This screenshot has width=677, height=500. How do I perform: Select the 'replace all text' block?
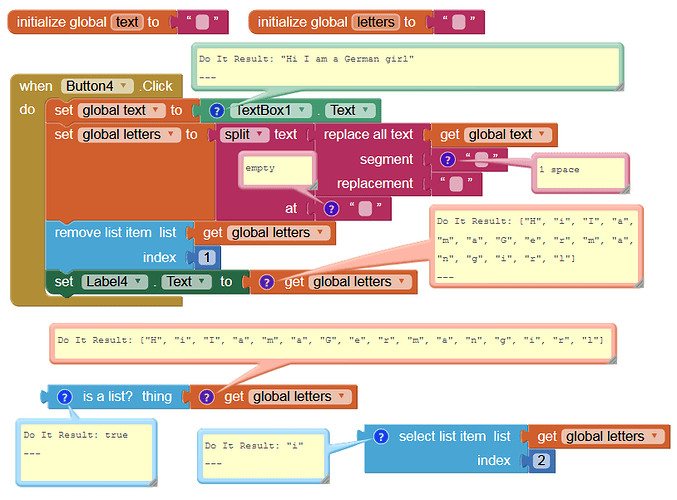click(x=368, y=134)
